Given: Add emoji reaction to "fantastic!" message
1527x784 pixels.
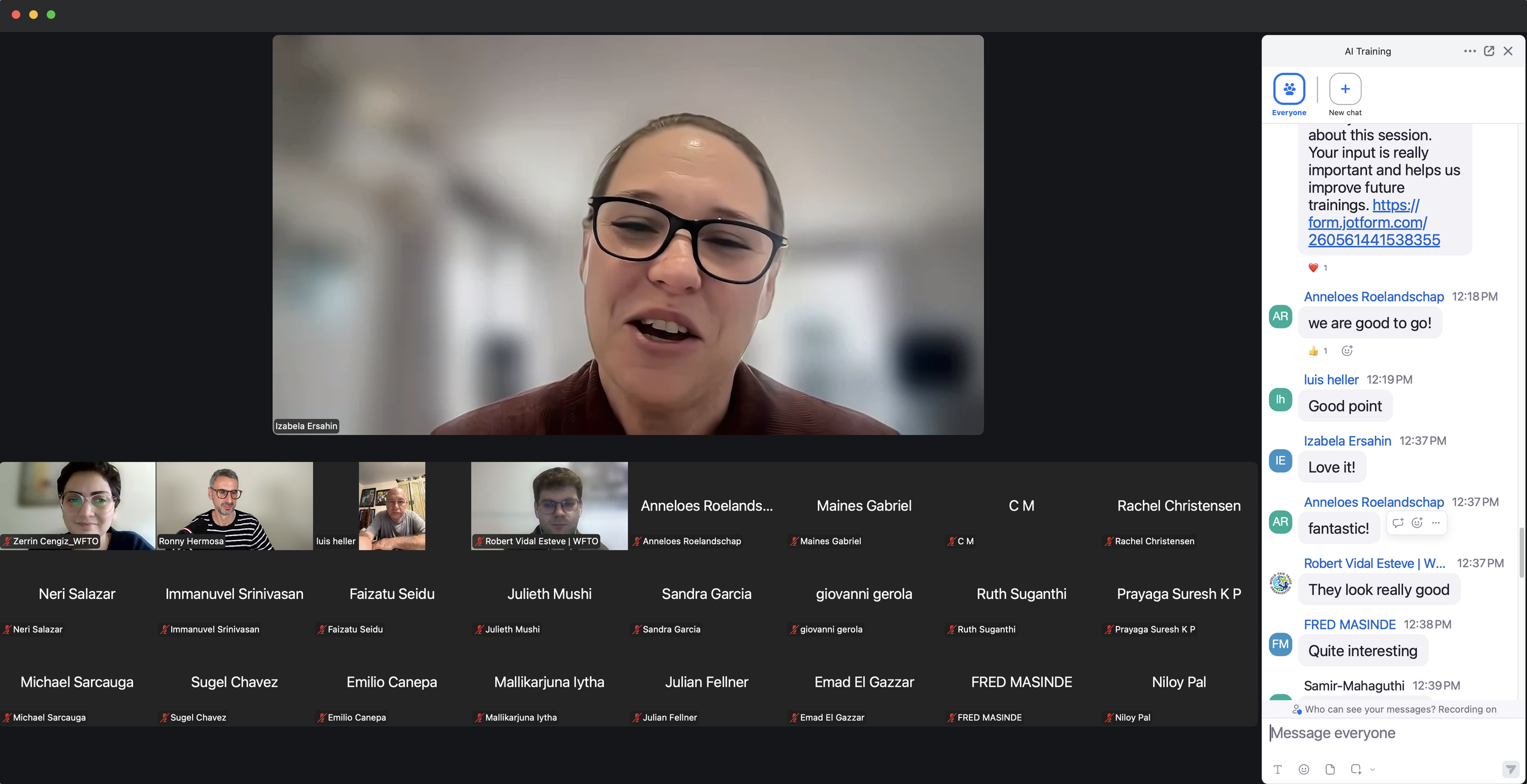Looking at the screenshot, I should tap(1417, 523).
